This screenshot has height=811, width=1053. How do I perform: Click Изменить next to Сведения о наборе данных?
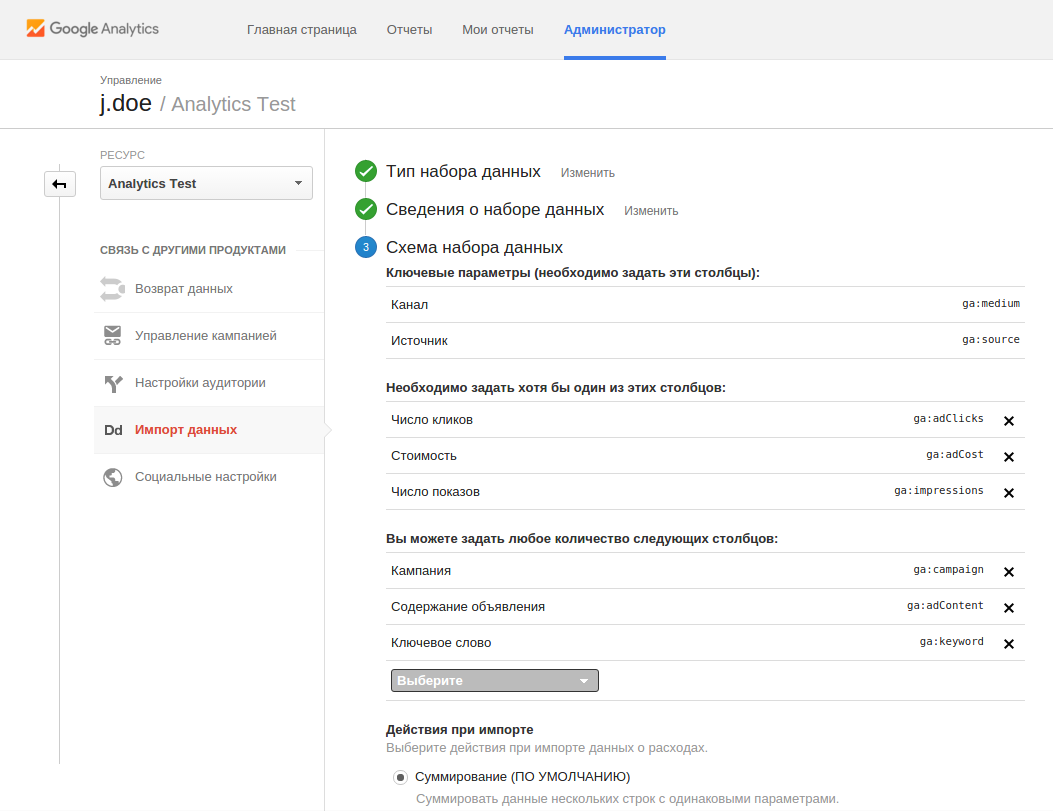click(x=651, y=211)
